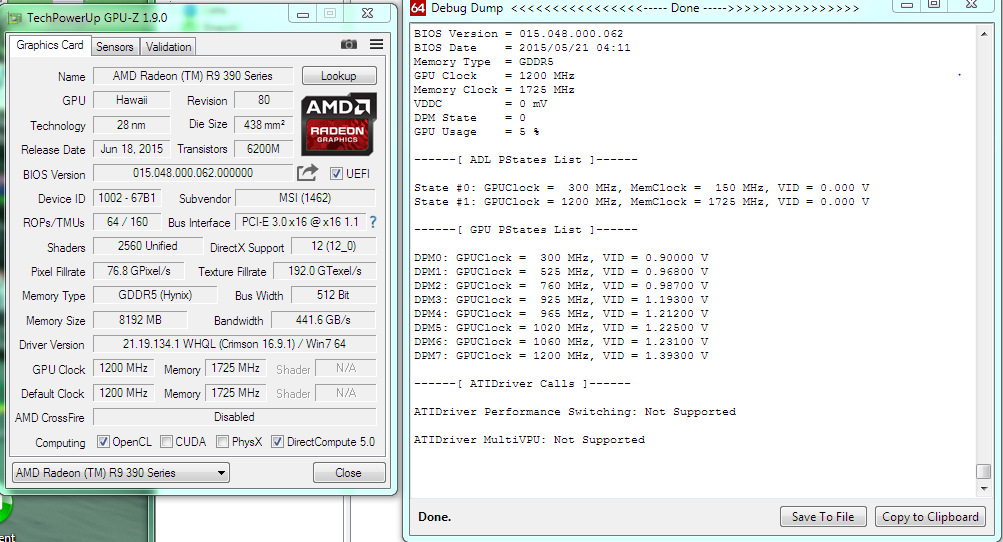Toggle the DirectCompute 5.0 checkbox
The height and width of the screenshot is (542, 1003).
pos(278,442)
